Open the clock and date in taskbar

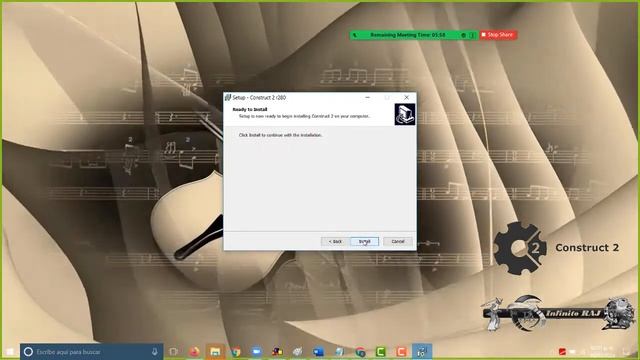pos(601,351)
